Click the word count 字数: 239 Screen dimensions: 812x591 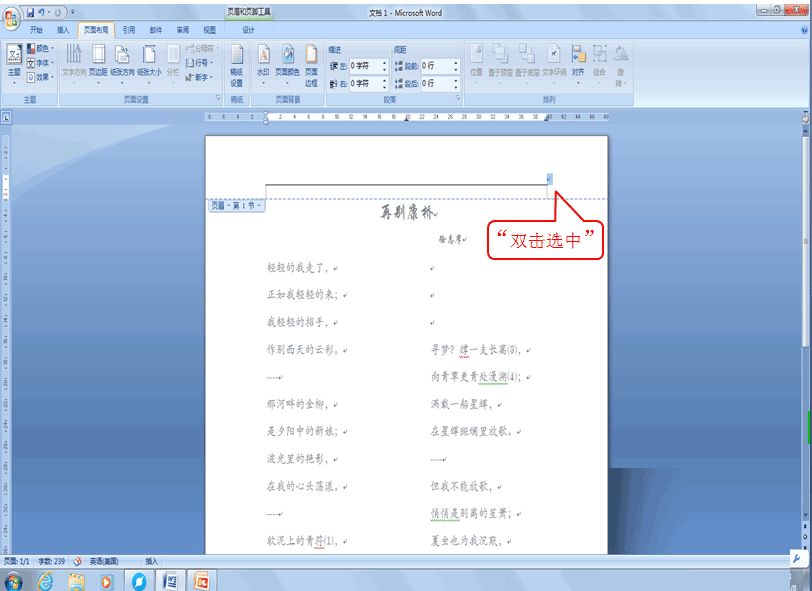52,561
